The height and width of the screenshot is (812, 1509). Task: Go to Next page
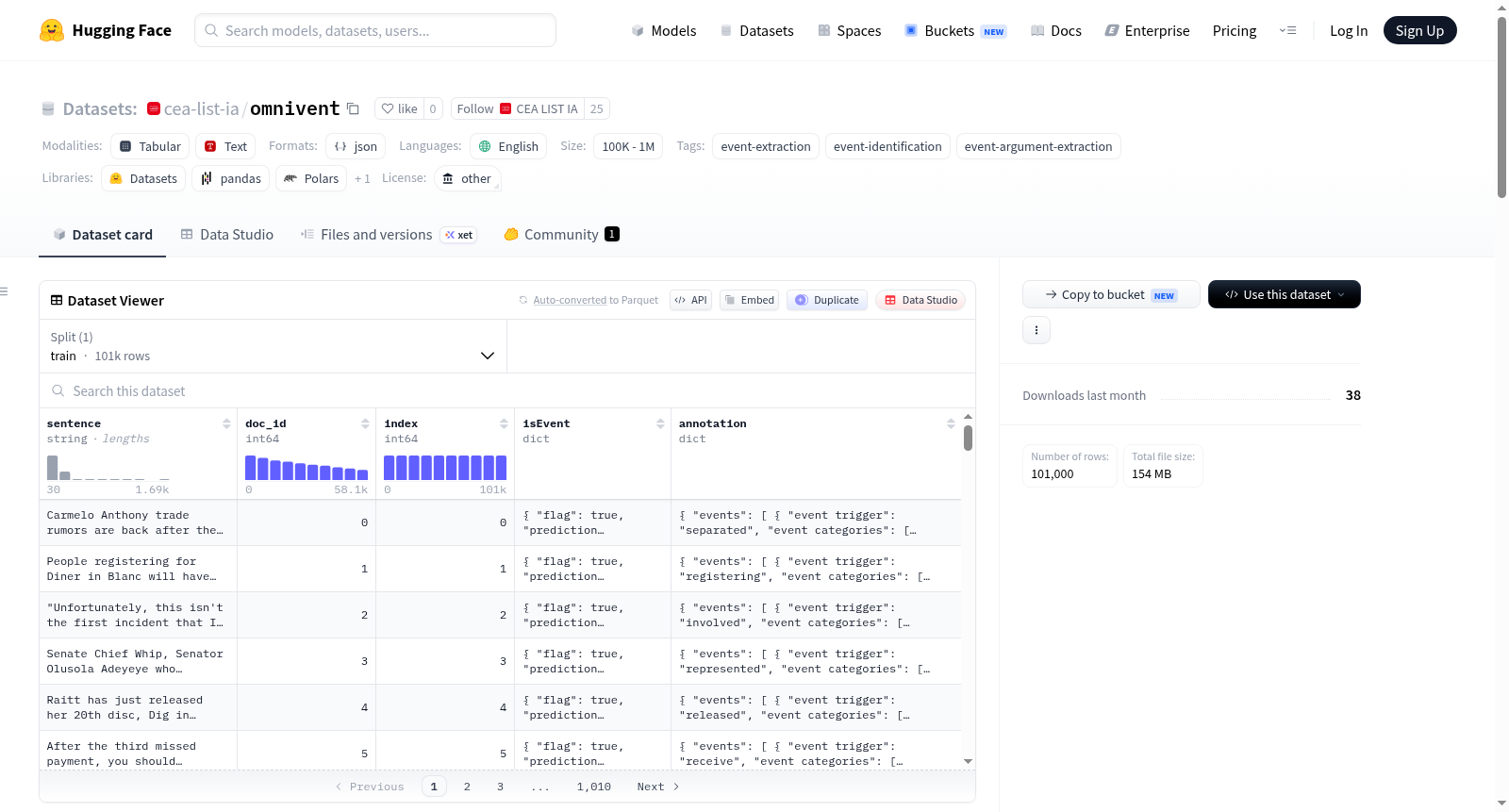(658, 787)
